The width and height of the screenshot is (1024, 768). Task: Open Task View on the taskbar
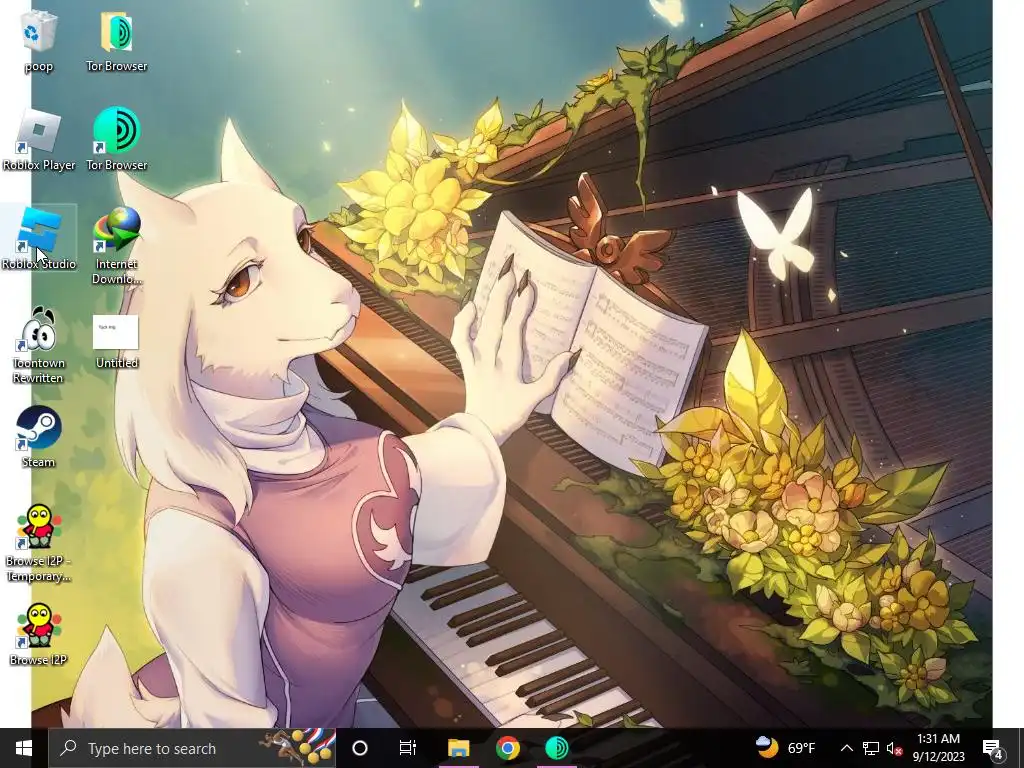408,748
